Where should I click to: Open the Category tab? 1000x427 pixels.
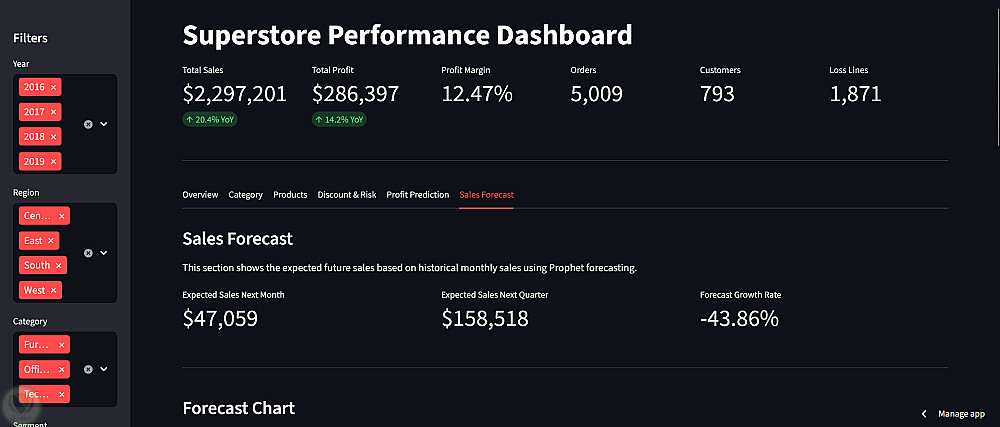point(245,195)
